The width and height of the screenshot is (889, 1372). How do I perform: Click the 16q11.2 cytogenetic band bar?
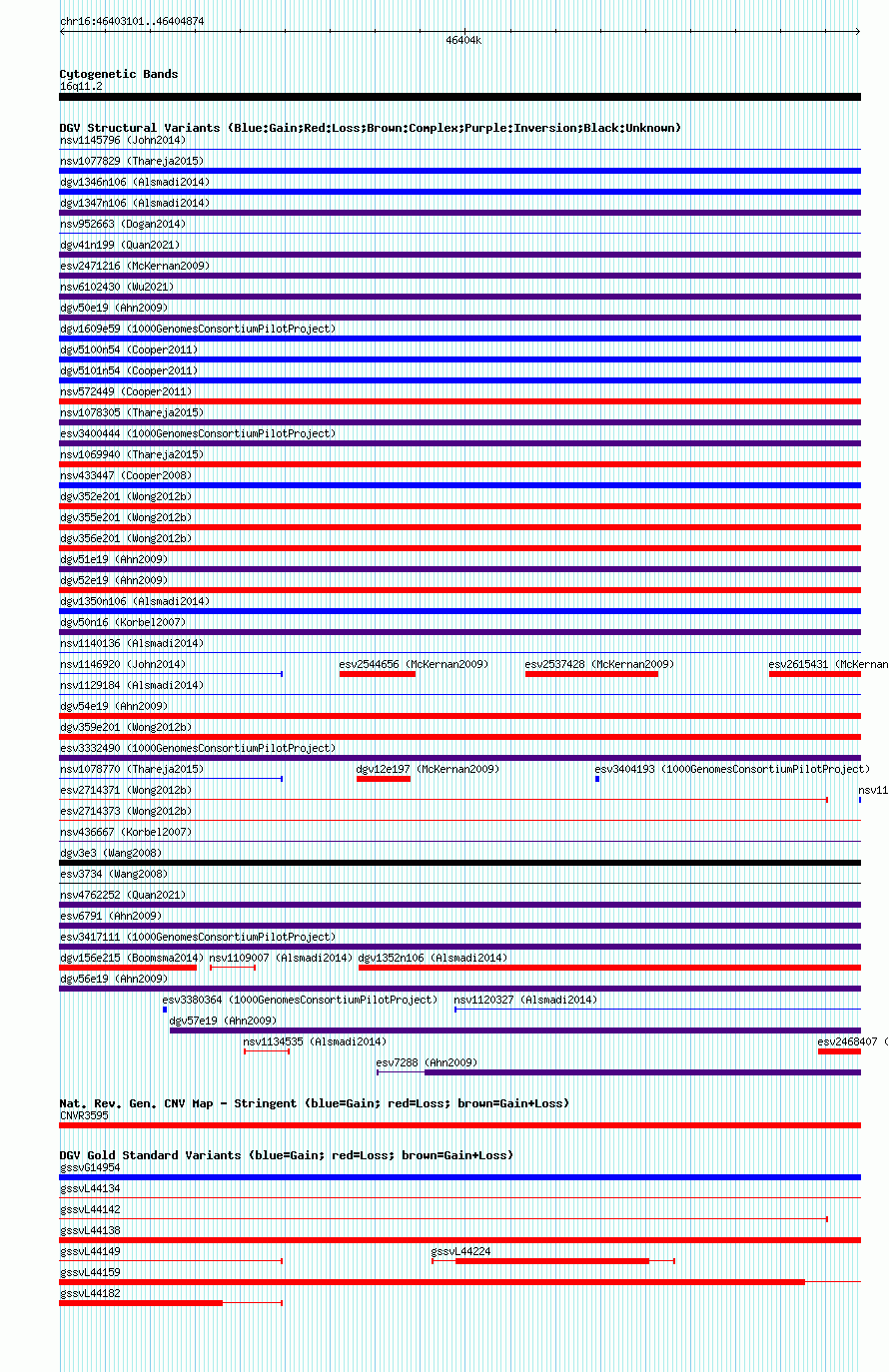coord(459,97)
